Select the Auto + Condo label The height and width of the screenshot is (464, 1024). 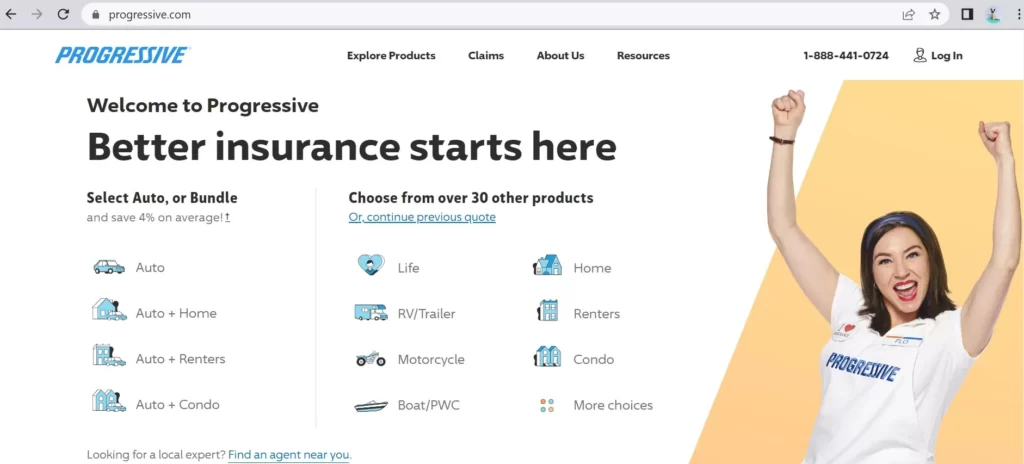pos(178,405)
